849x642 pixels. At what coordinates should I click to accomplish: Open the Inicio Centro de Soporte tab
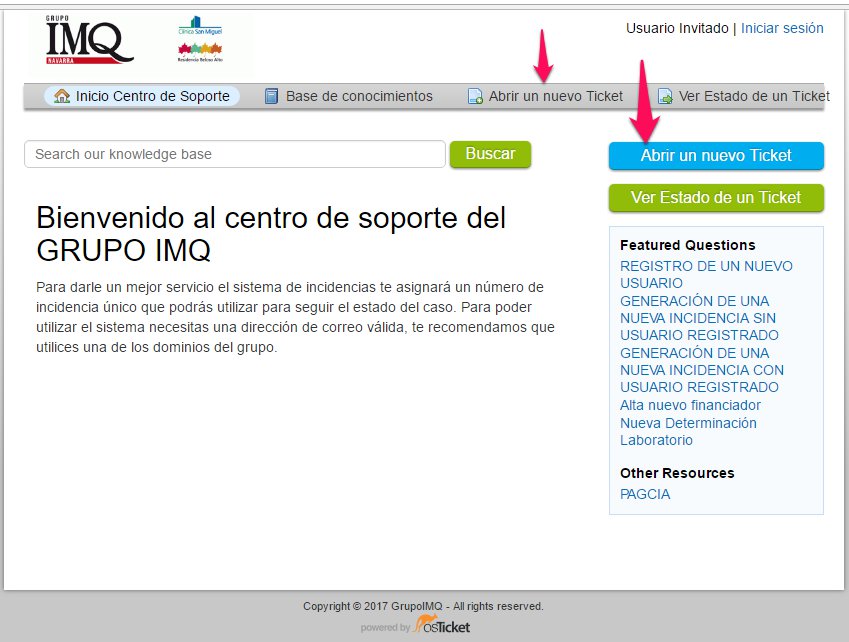click(x=152, y=96)
